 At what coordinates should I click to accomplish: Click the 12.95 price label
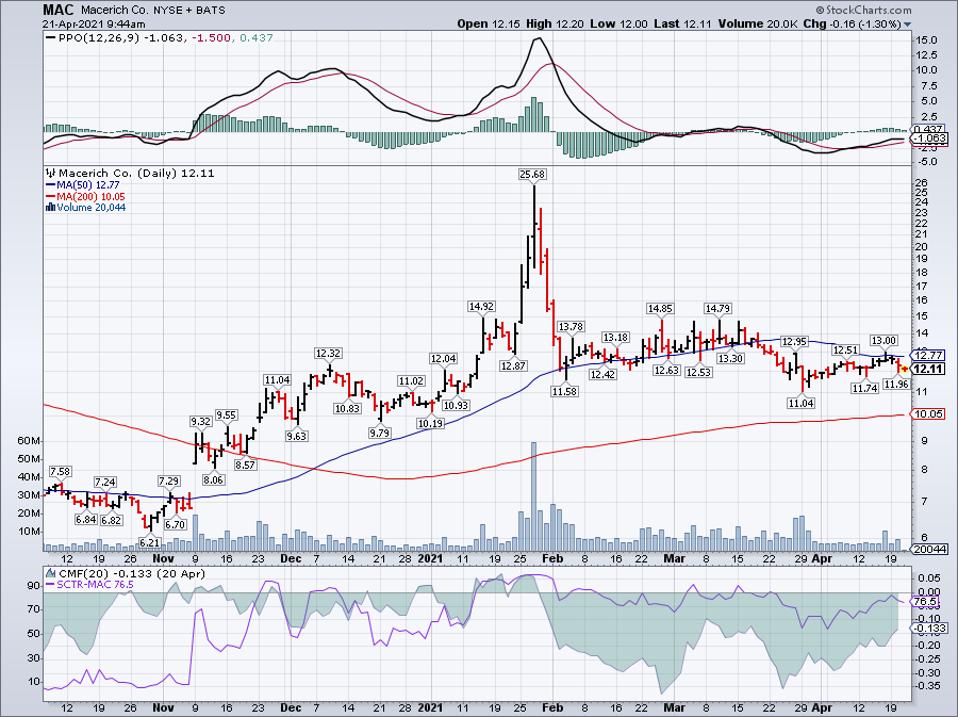tap(795, 341)
